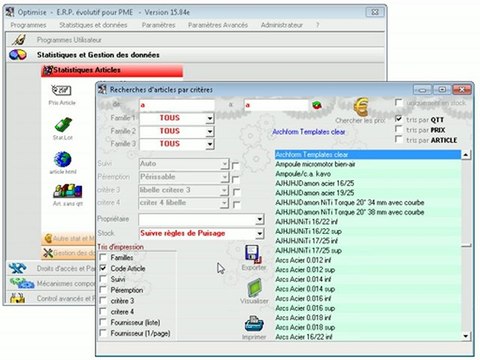
Task: Untick 'tris par QTT' checkbox
Action: point(398,119)
